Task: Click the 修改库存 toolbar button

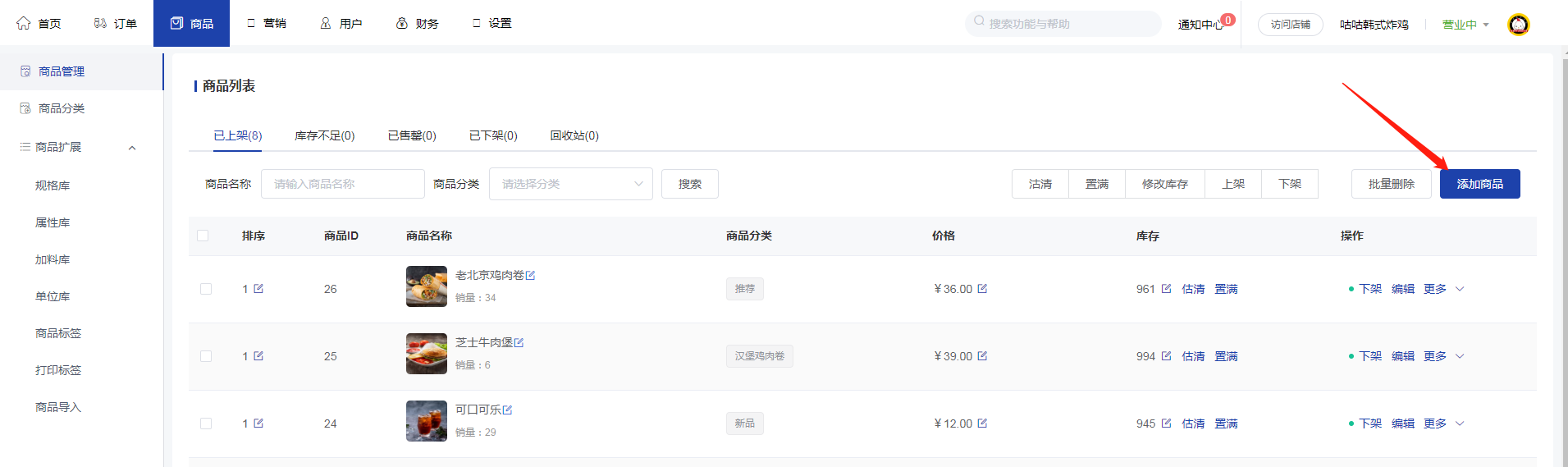Action: [1165, 184]
